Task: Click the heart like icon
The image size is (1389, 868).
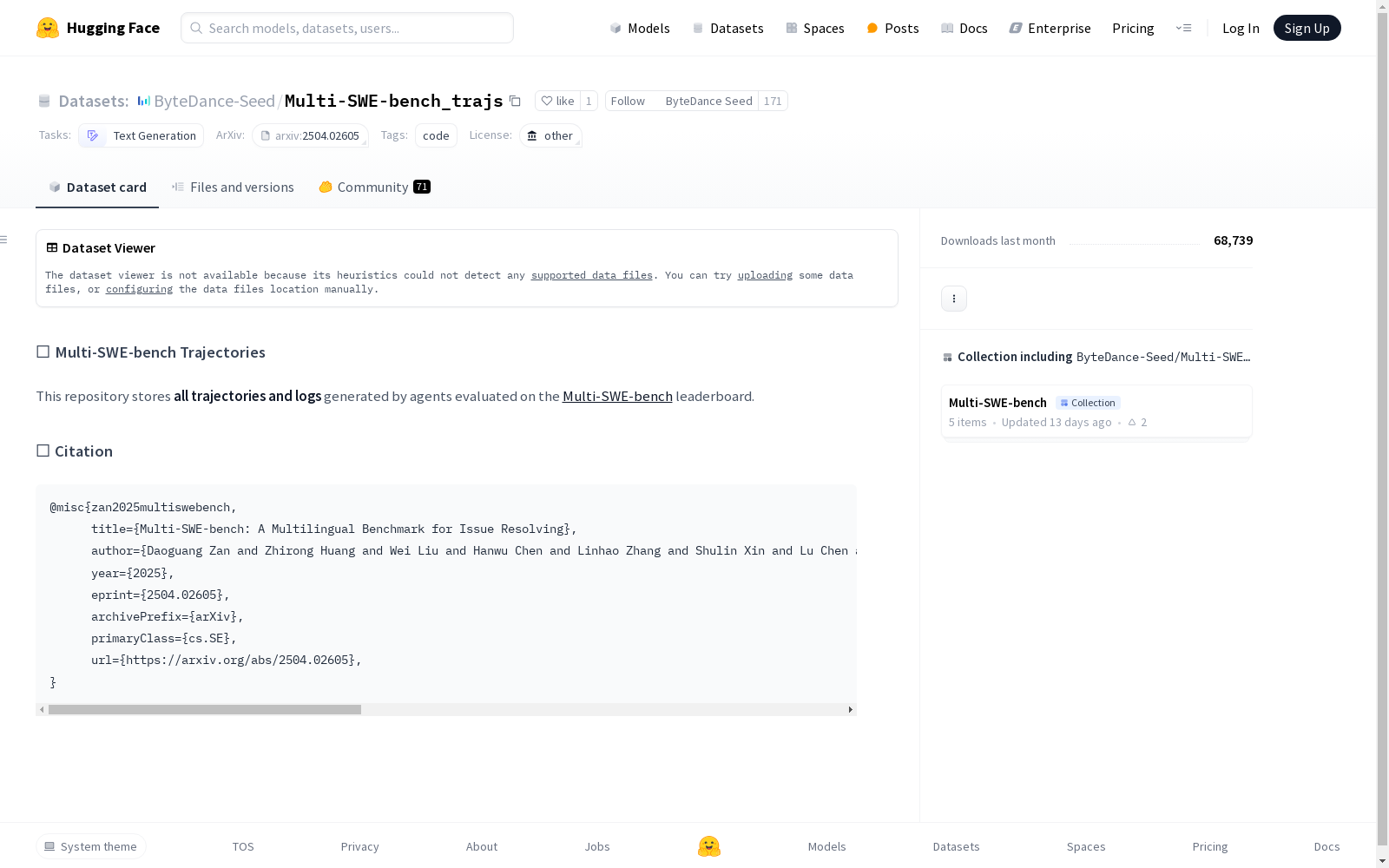Action: 547,101
